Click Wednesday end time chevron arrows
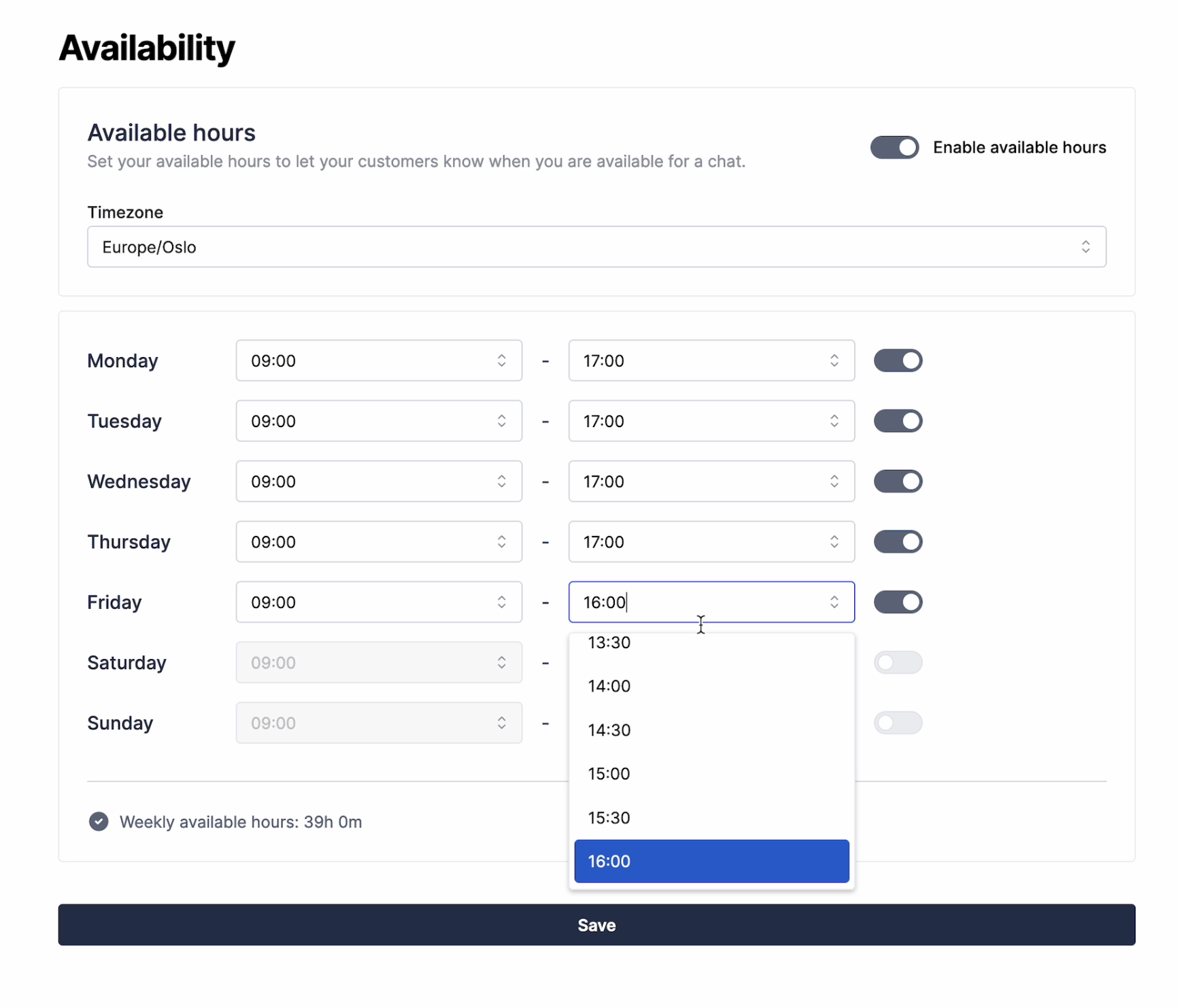Viewport: 1178px width, 1008px height. [834, 482]
